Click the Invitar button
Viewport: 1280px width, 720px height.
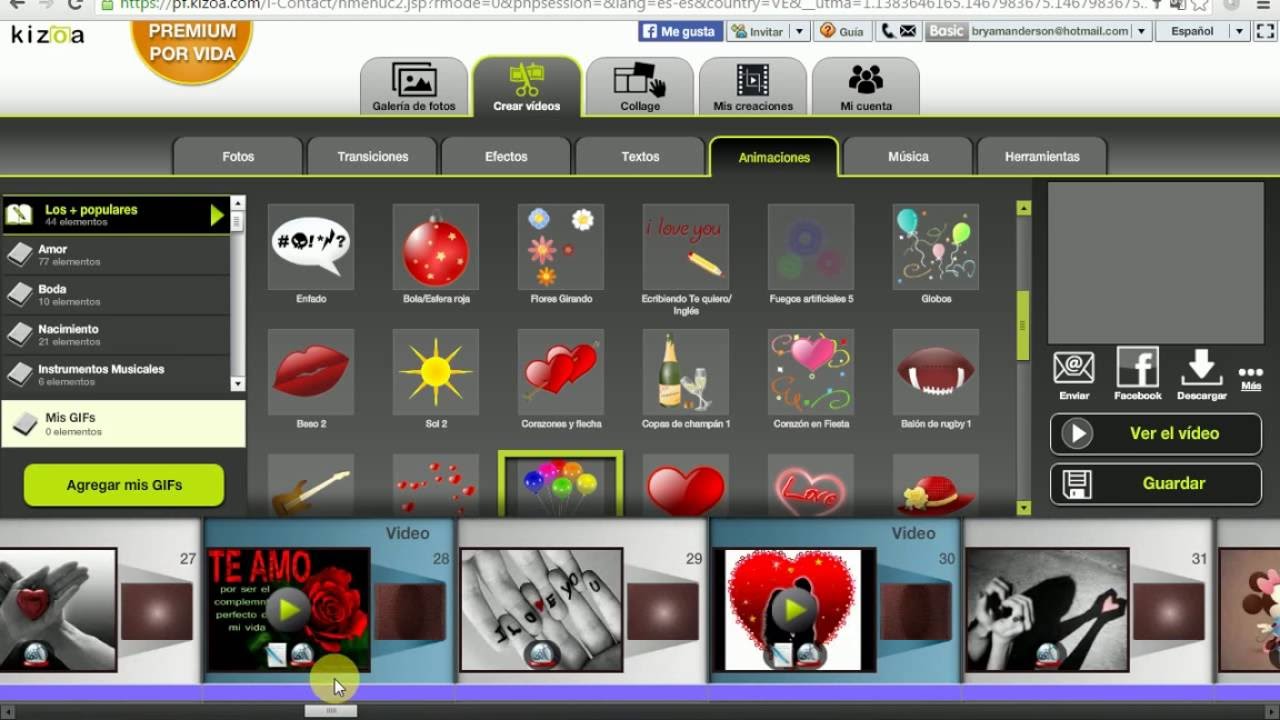(758, 31)
